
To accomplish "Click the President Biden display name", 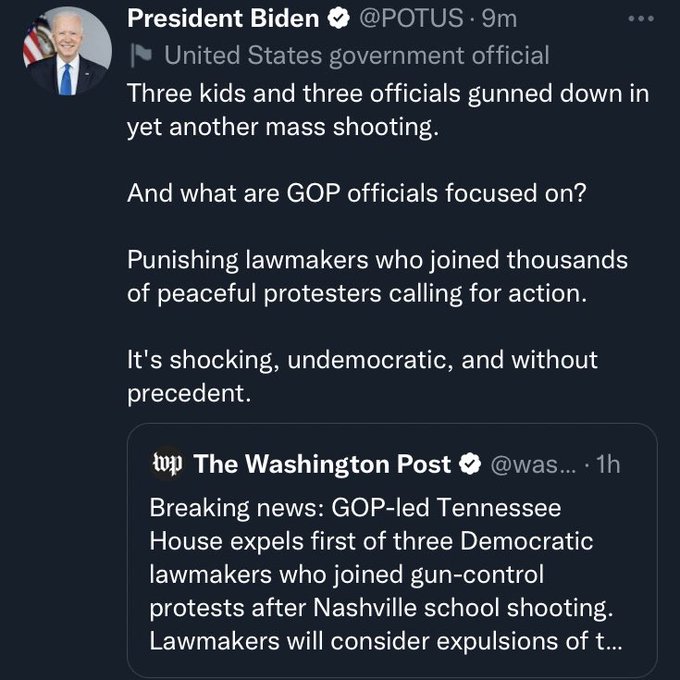I will 224,19.
